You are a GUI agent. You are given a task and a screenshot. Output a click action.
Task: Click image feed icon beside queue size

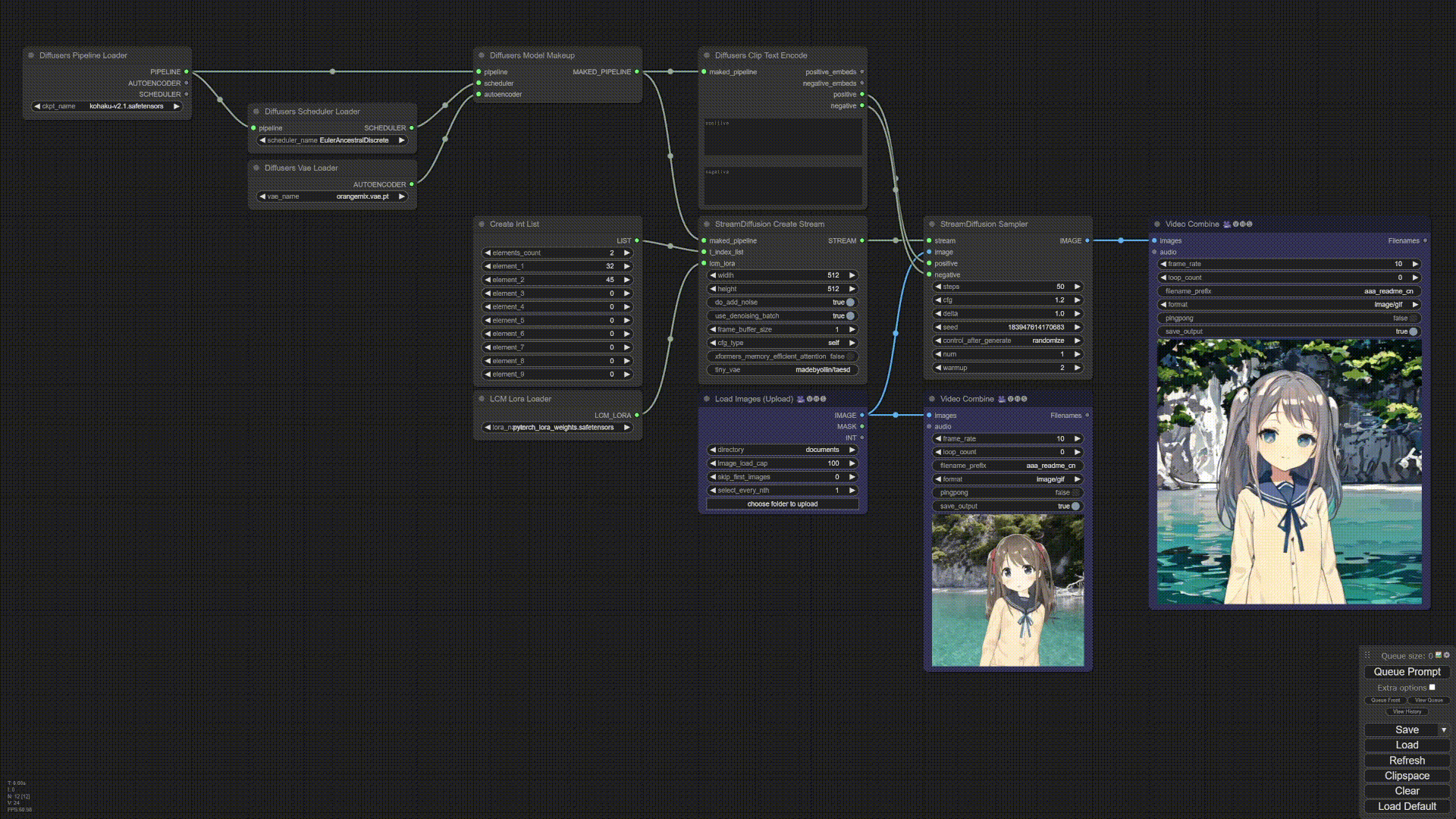coord(1439,655)
